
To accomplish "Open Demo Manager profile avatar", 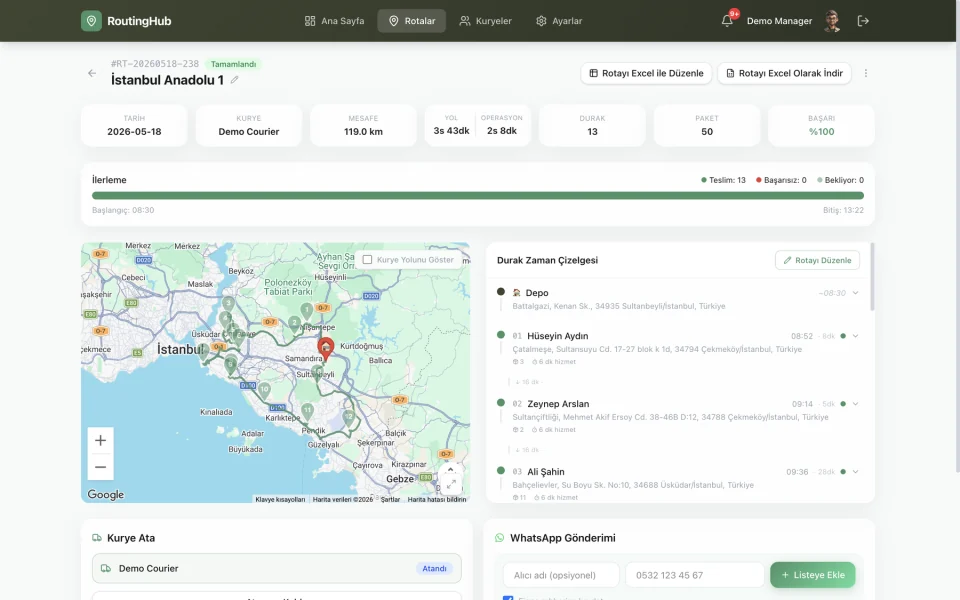I will (x=831, y=21).
